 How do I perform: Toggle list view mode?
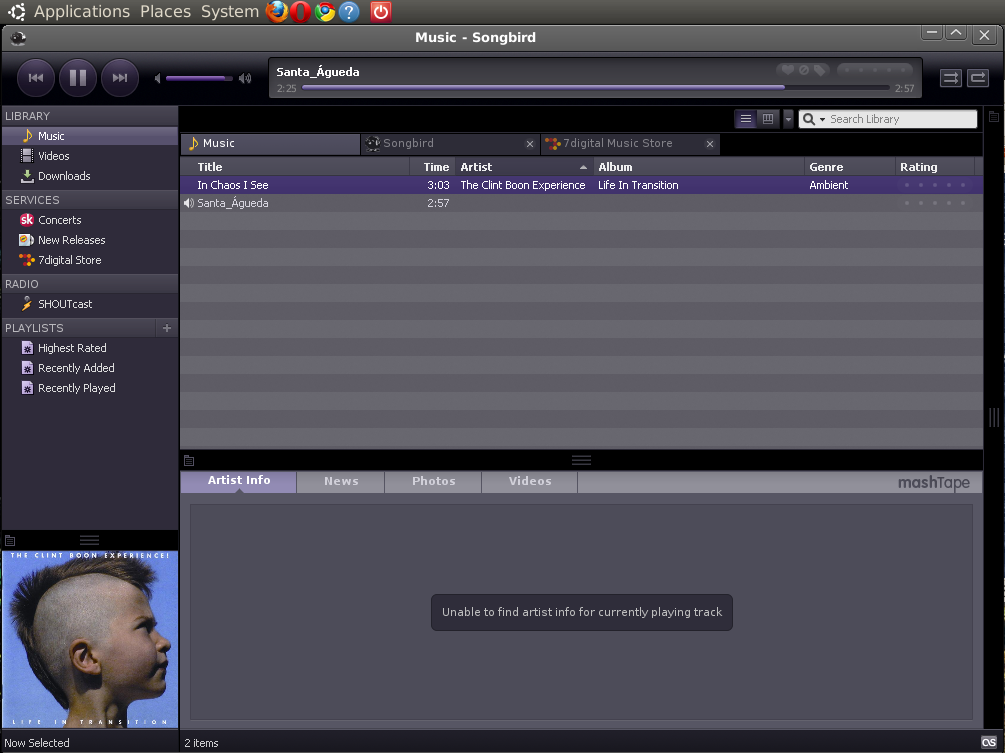pos(745,118)
